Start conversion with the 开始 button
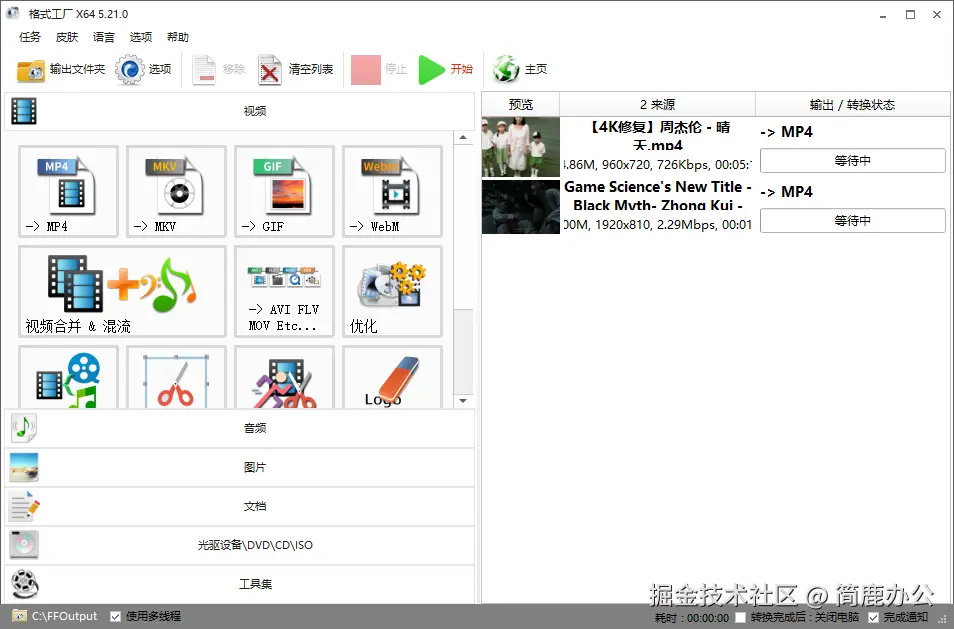The height and width of the screenshot is (629, 954). pos(446,69)
